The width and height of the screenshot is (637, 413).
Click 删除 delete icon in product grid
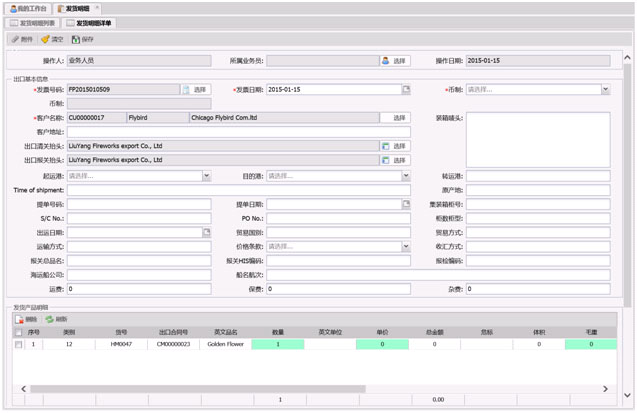20,320
